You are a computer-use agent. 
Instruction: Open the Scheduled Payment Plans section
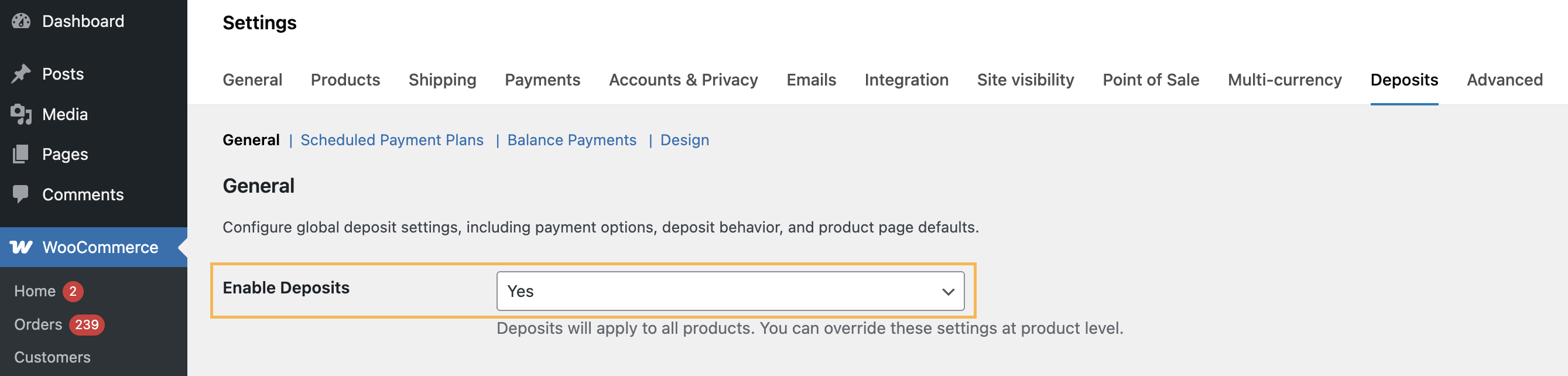[391, 140]
